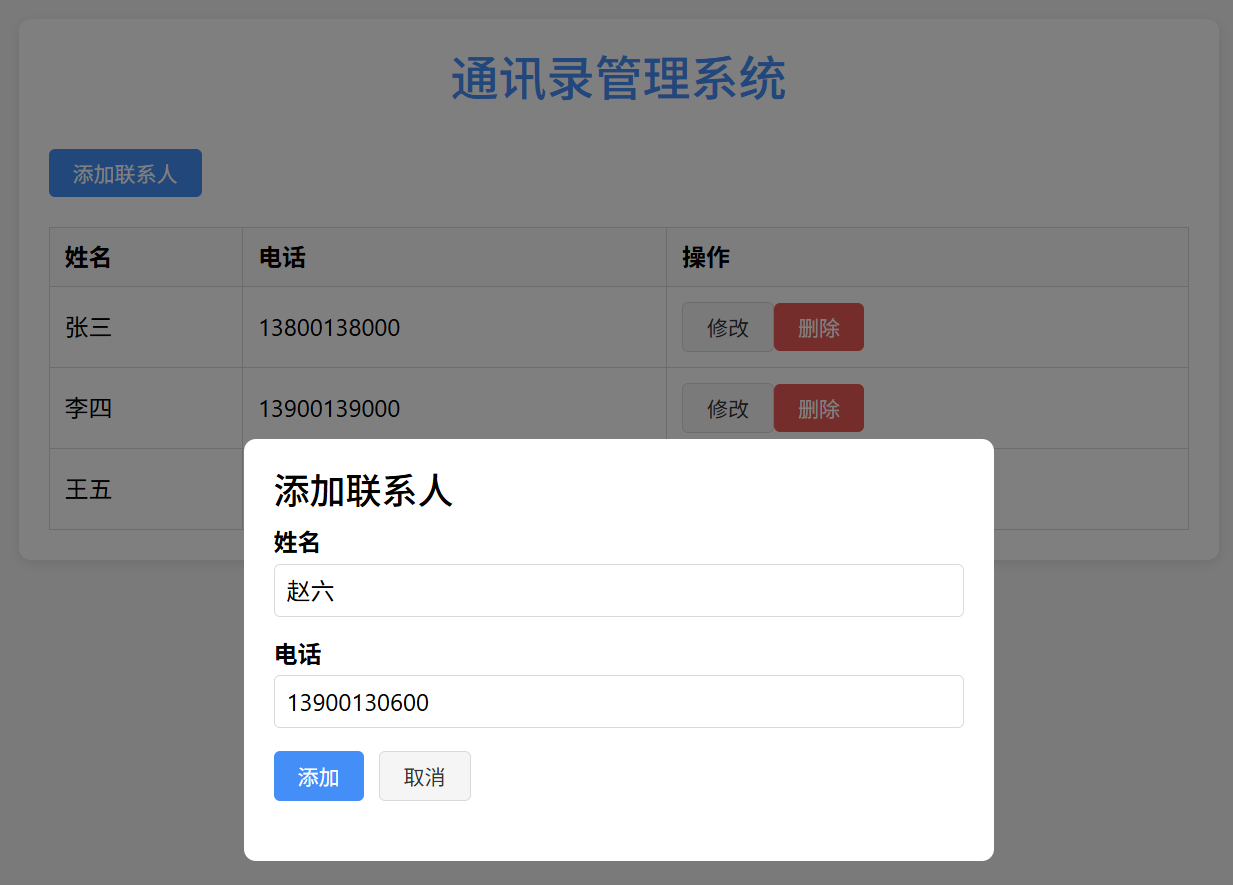Click the 通讯录管理系统 page title
The height and width of the screenshot is (885, 1233).
pos(619,79)
